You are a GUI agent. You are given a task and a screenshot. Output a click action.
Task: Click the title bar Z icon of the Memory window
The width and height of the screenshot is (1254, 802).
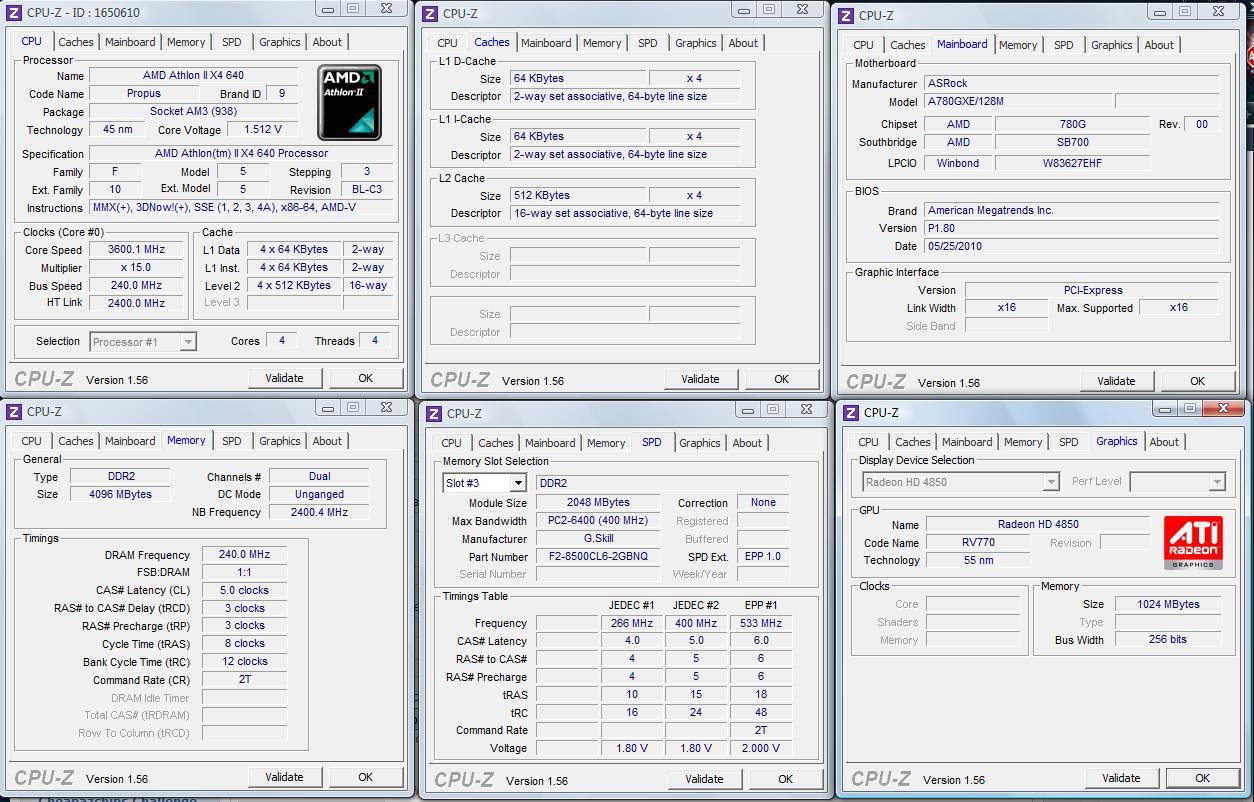pyautogui.click(x=14, y=411)
